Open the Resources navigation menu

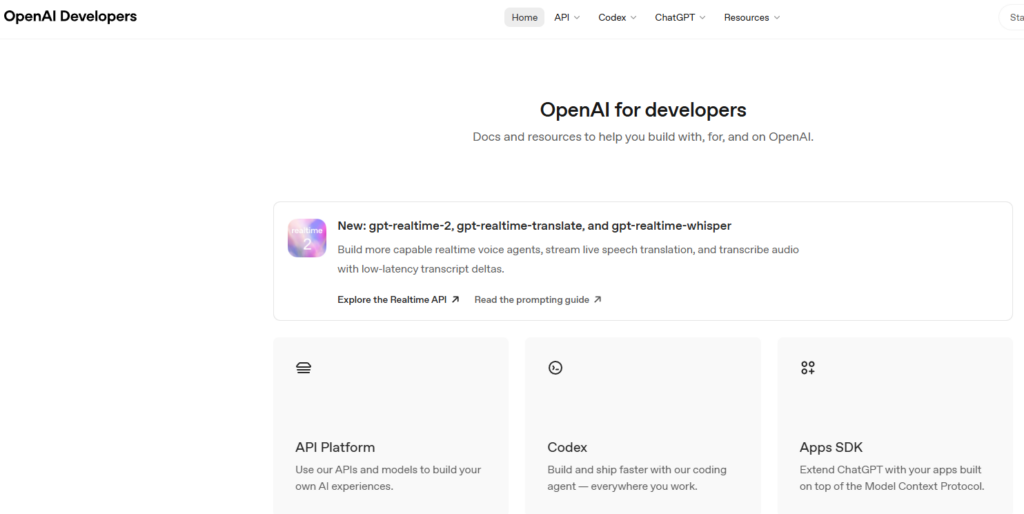point(752,18)
